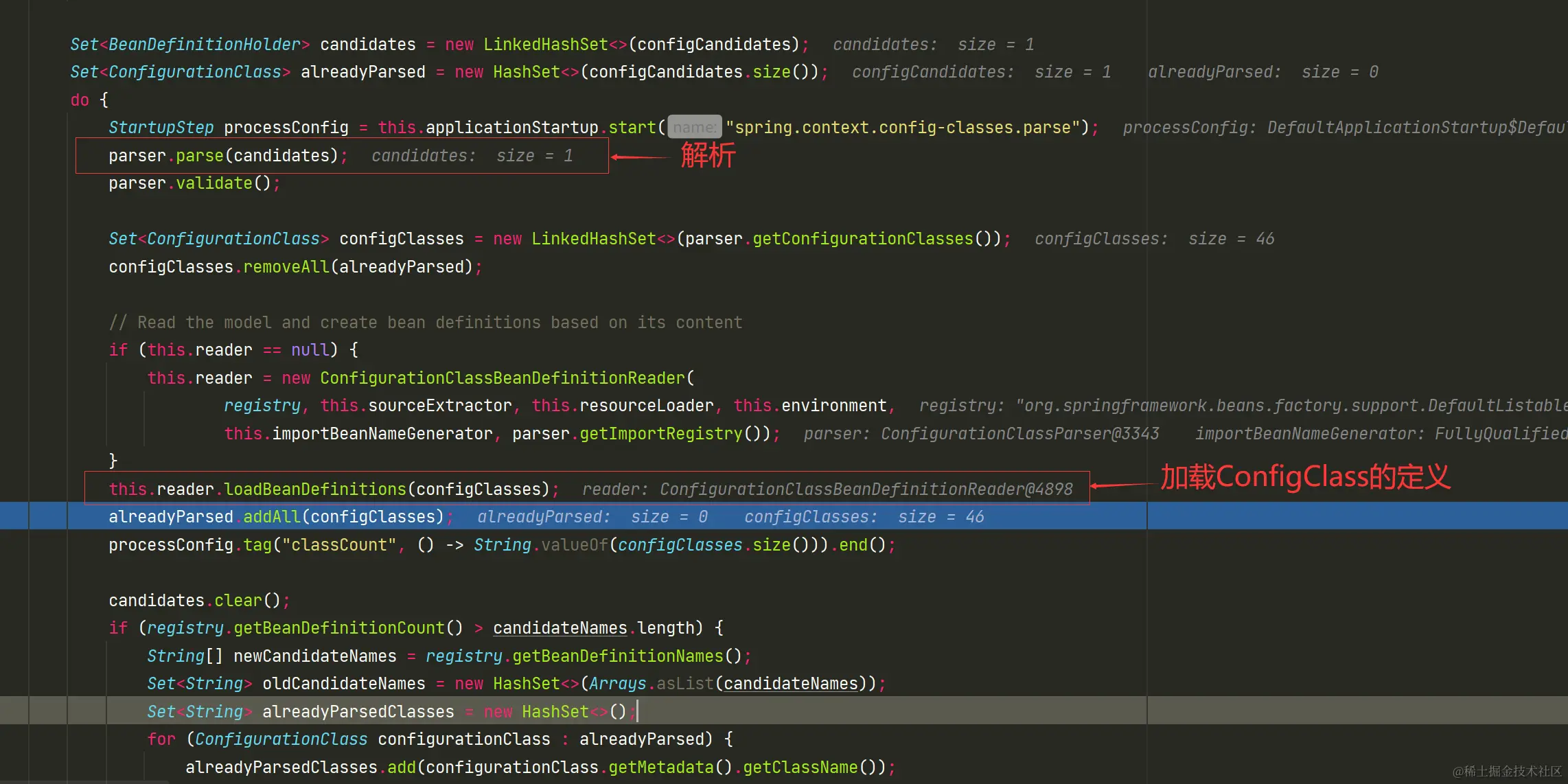Click the 'do' keyword starting the loop
This screenshot has height=784, width=1568.
coord(80,100)
